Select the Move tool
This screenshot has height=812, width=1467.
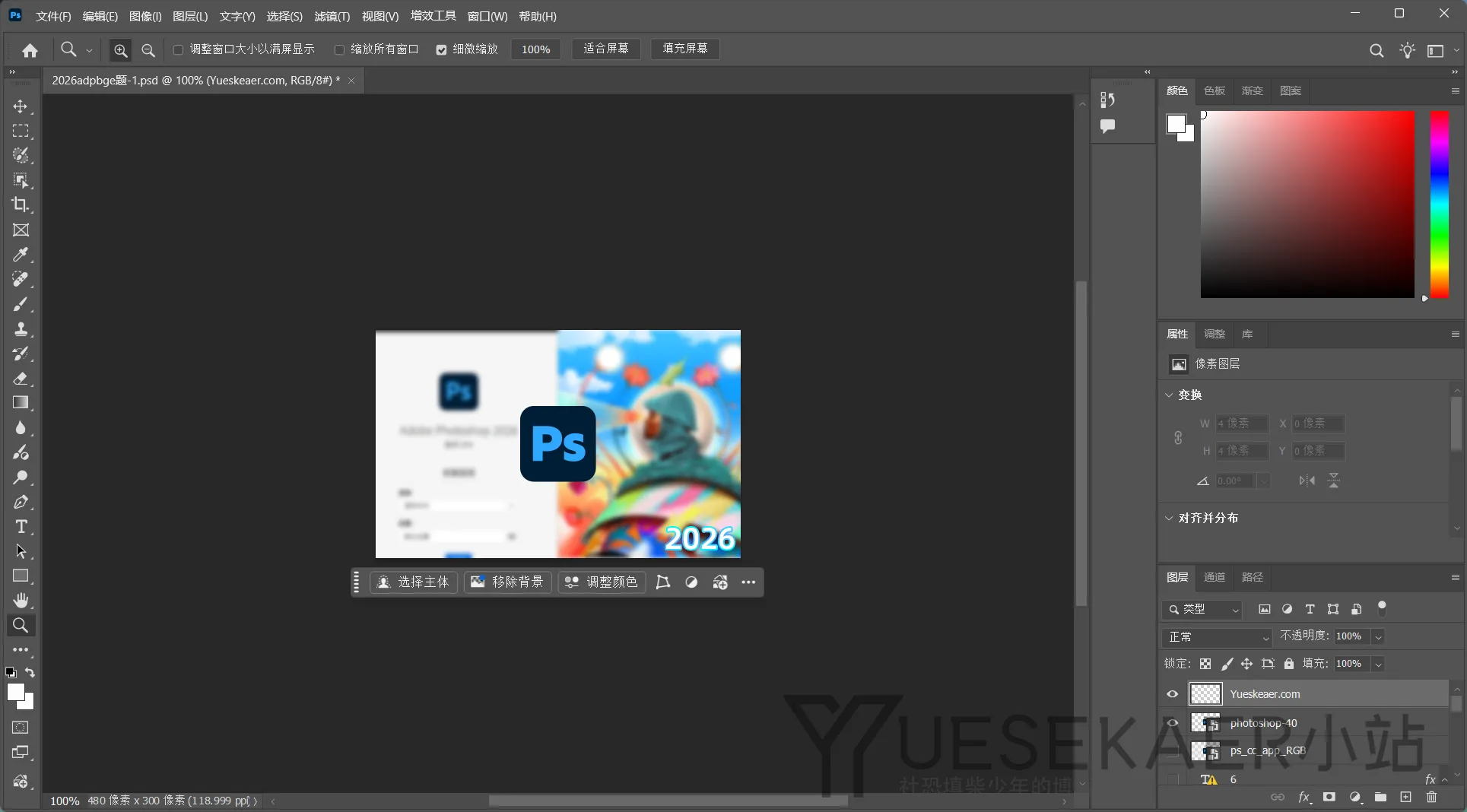point(21,106)
